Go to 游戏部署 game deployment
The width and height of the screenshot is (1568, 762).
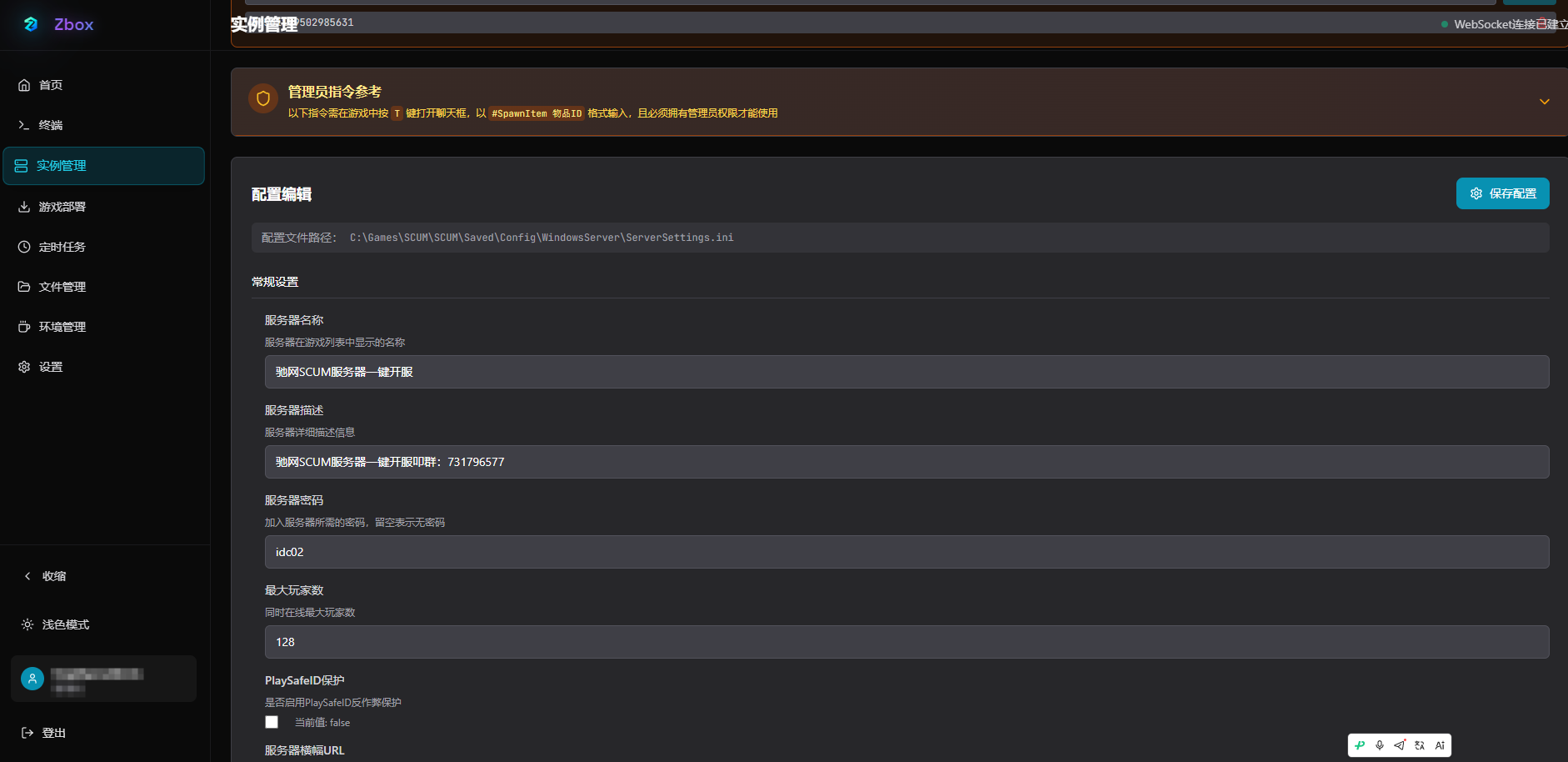point(52,207)
